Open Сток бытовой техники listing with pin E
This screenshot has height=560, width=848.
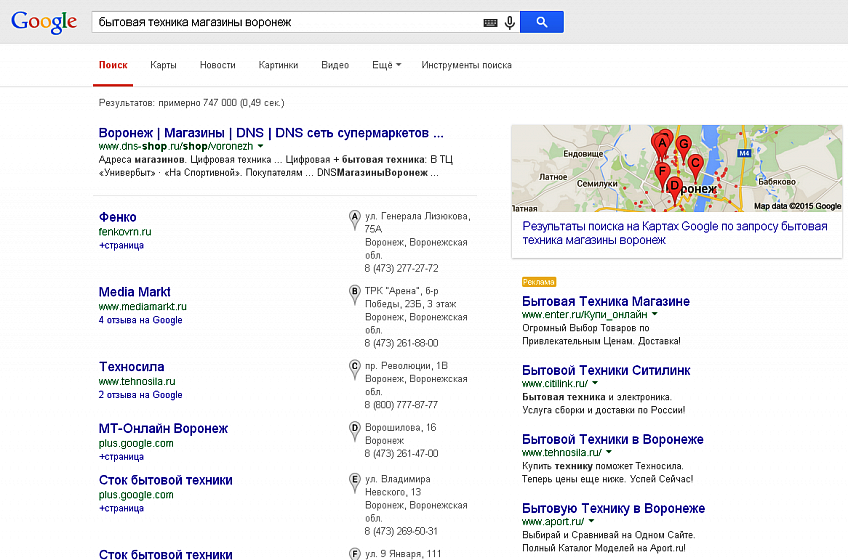pyautogui.click(x=165, y=480)
